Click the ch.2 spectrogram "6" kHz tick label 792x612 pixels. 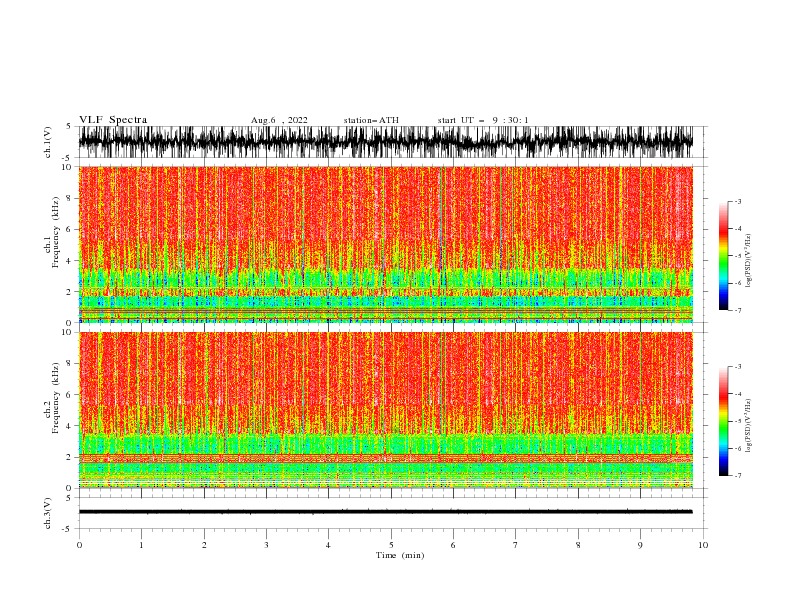(x=69, y=395)
